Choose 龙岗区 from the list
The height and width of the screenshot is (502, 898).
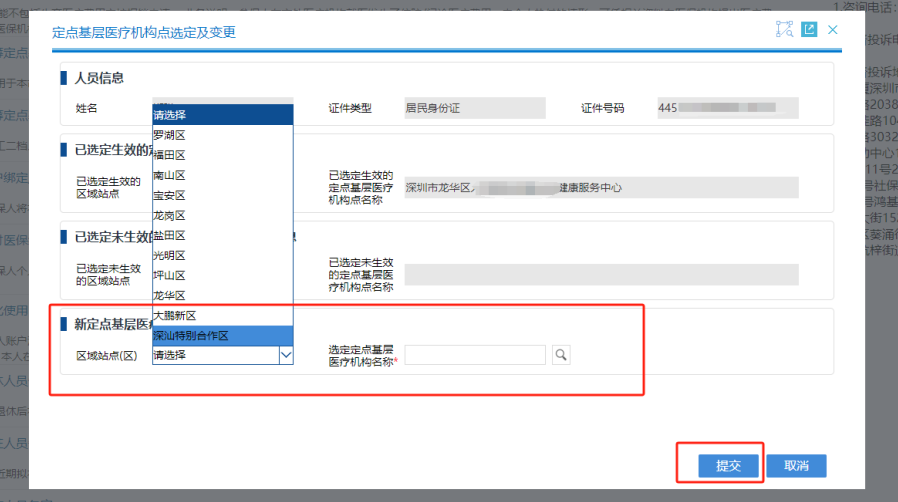170,215
